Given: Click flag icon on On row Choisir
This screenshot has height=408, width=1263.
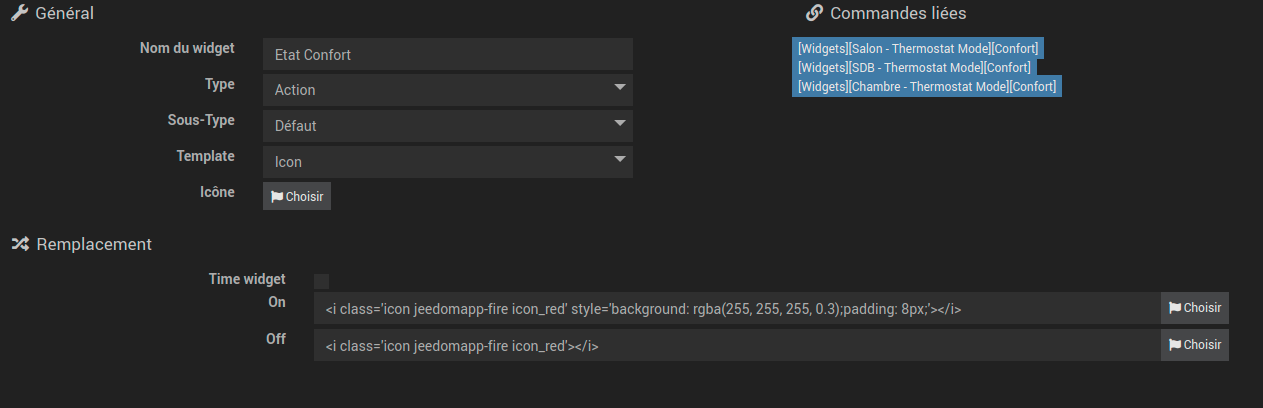Looking at the screenshot, I should [x=1175, y=308].
